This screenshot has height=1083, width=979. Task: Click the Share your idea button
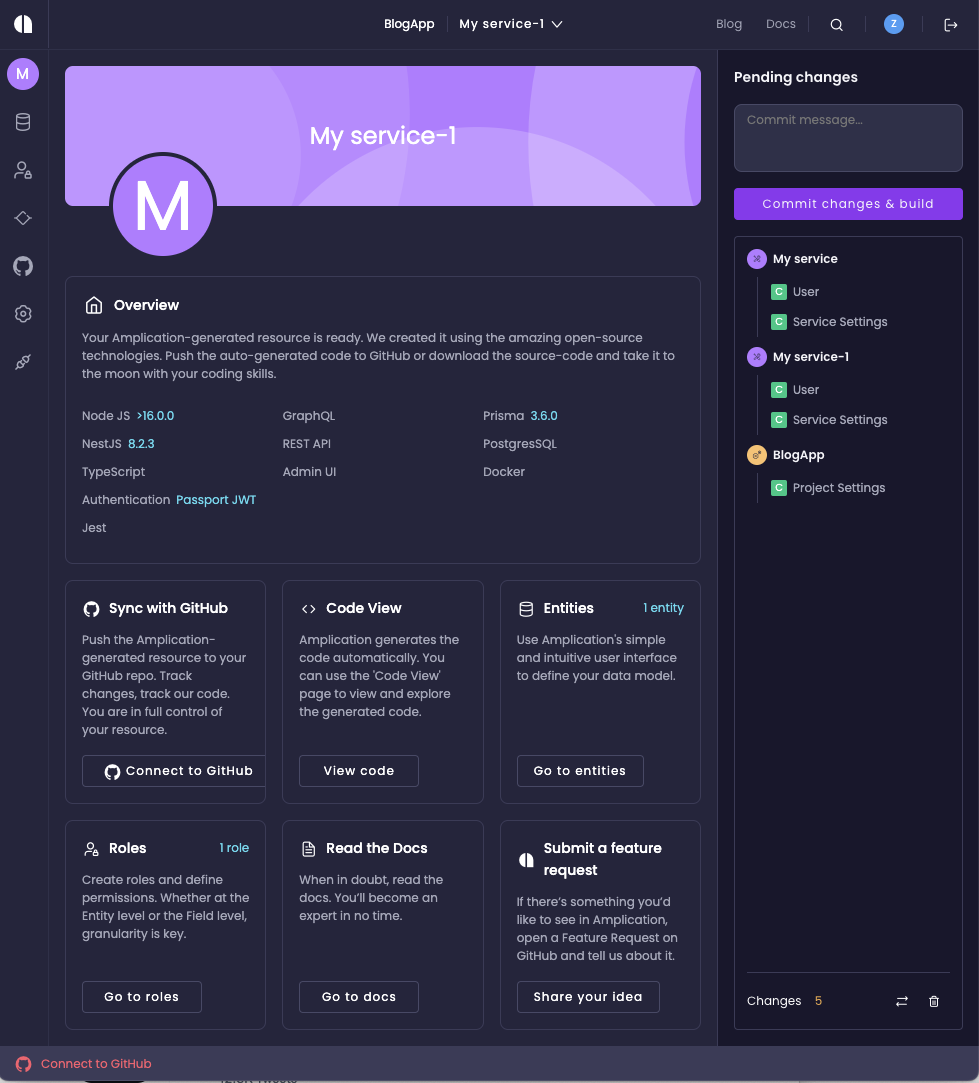click(x=588, y=997)
